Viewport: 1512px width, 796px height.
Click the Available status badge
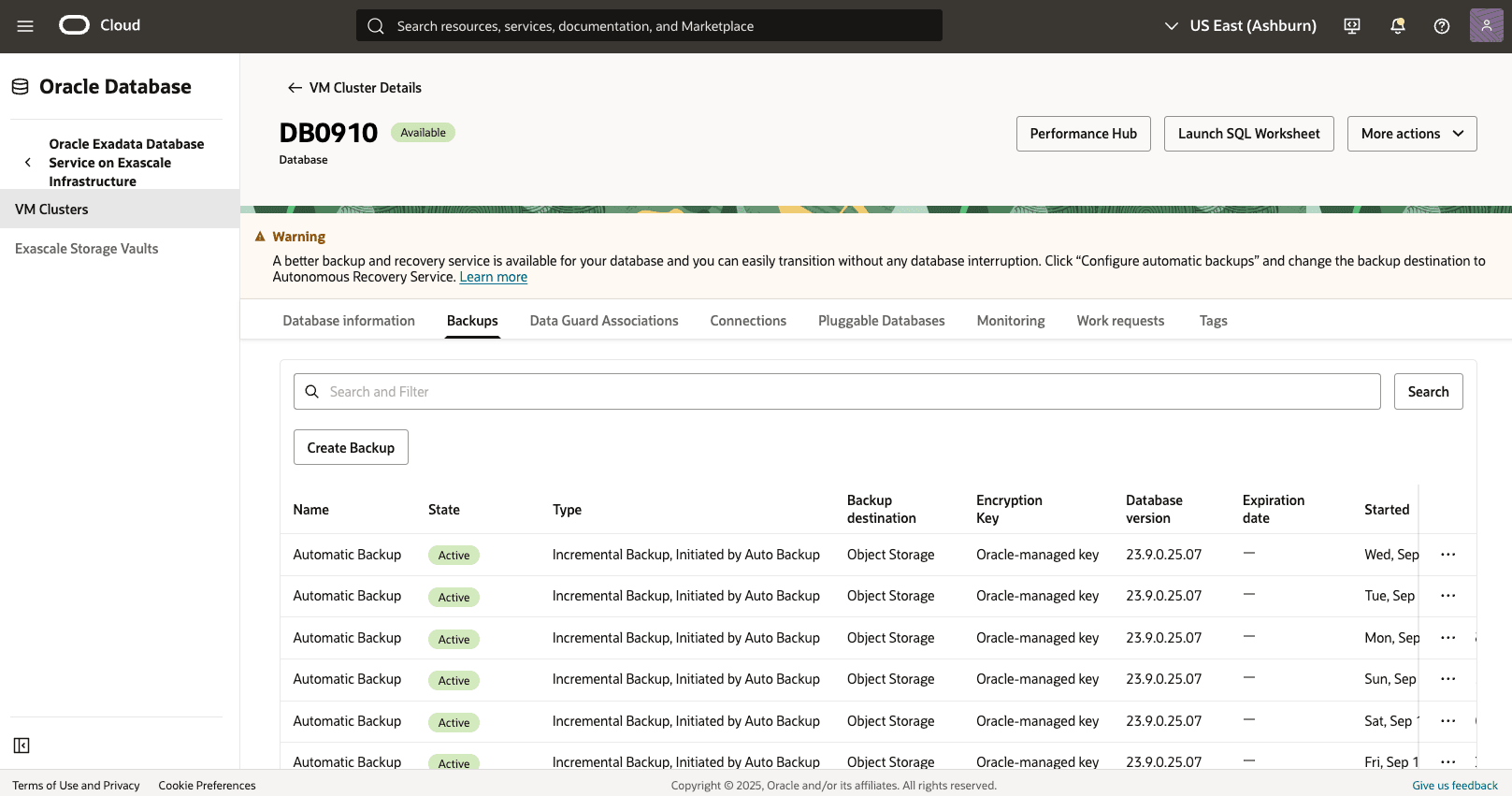click(423, 133)
